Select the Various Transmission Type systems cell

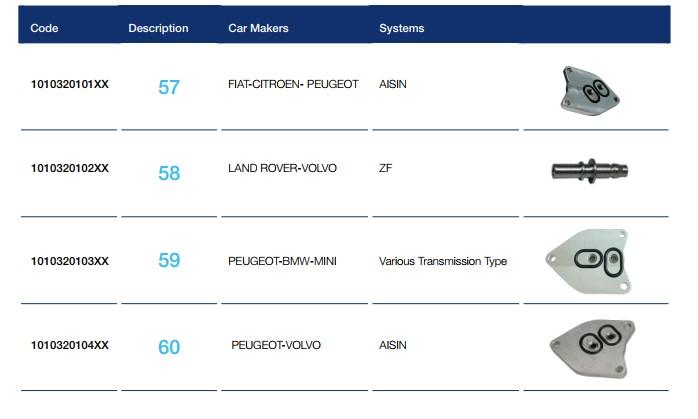tap(443, 261)
